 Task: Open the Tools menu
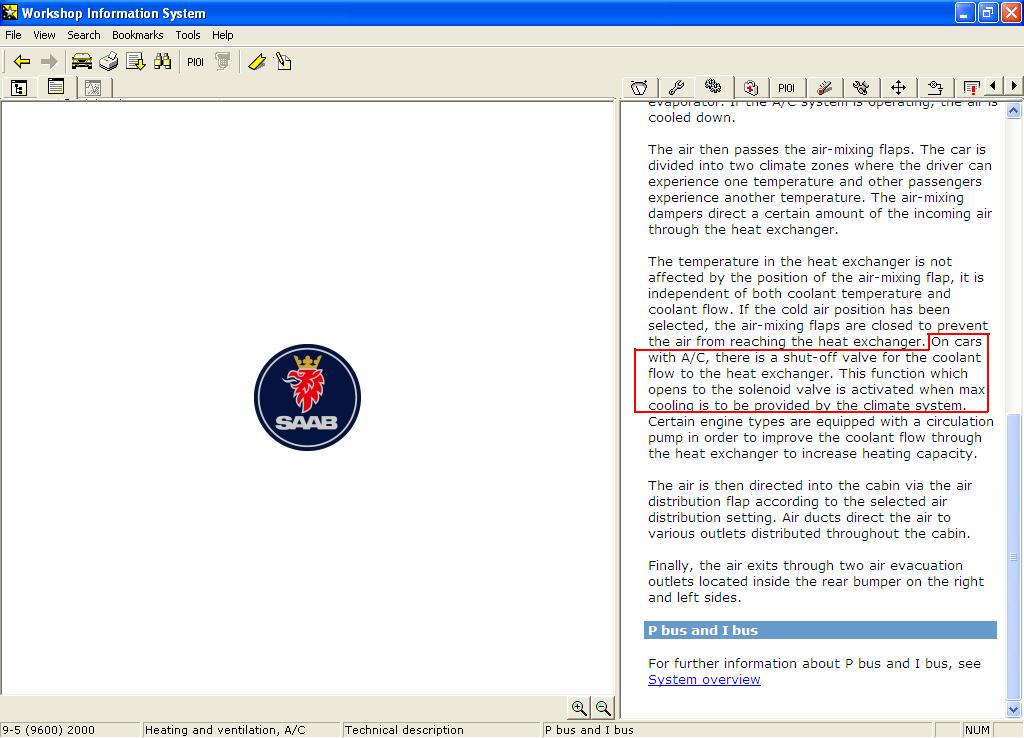(188, 35)
